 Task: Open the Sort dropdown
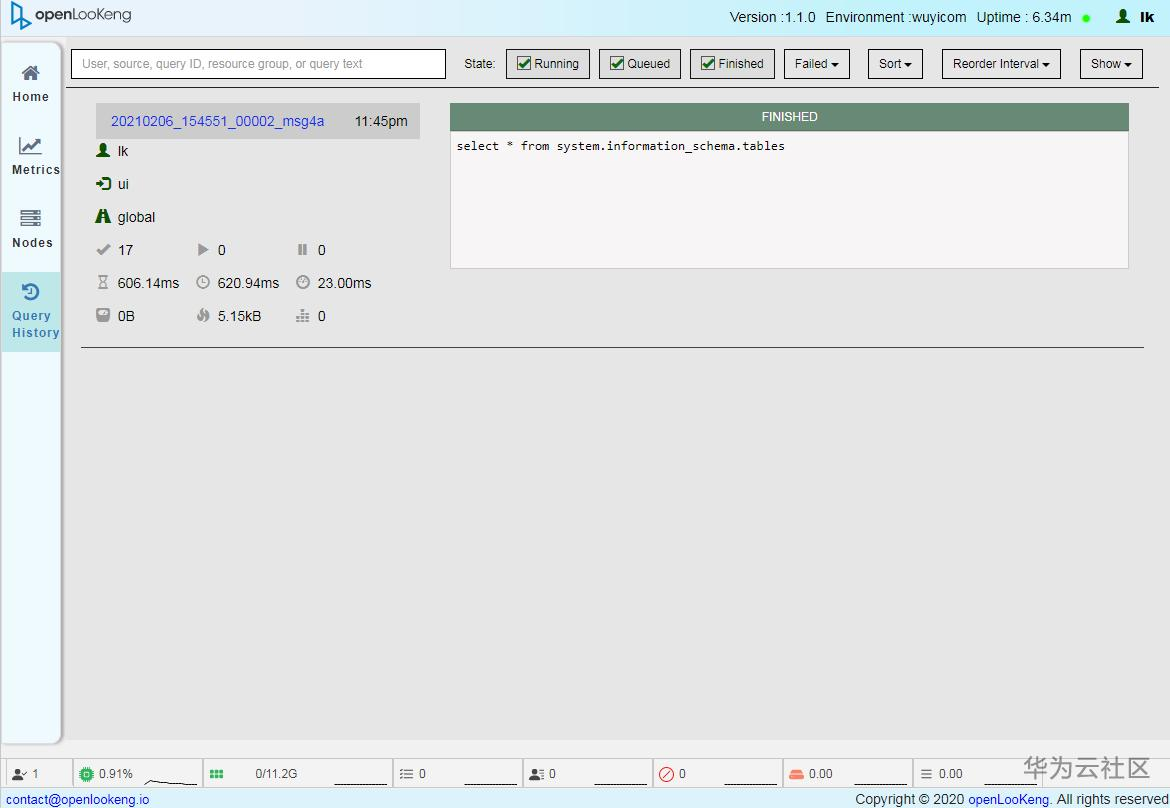895,64
